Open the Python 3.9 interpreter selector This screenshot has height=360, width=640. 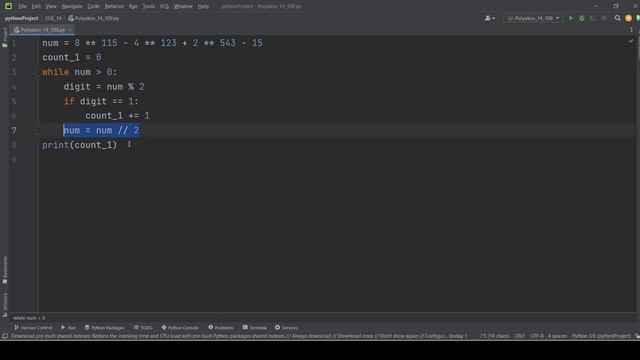601,336
